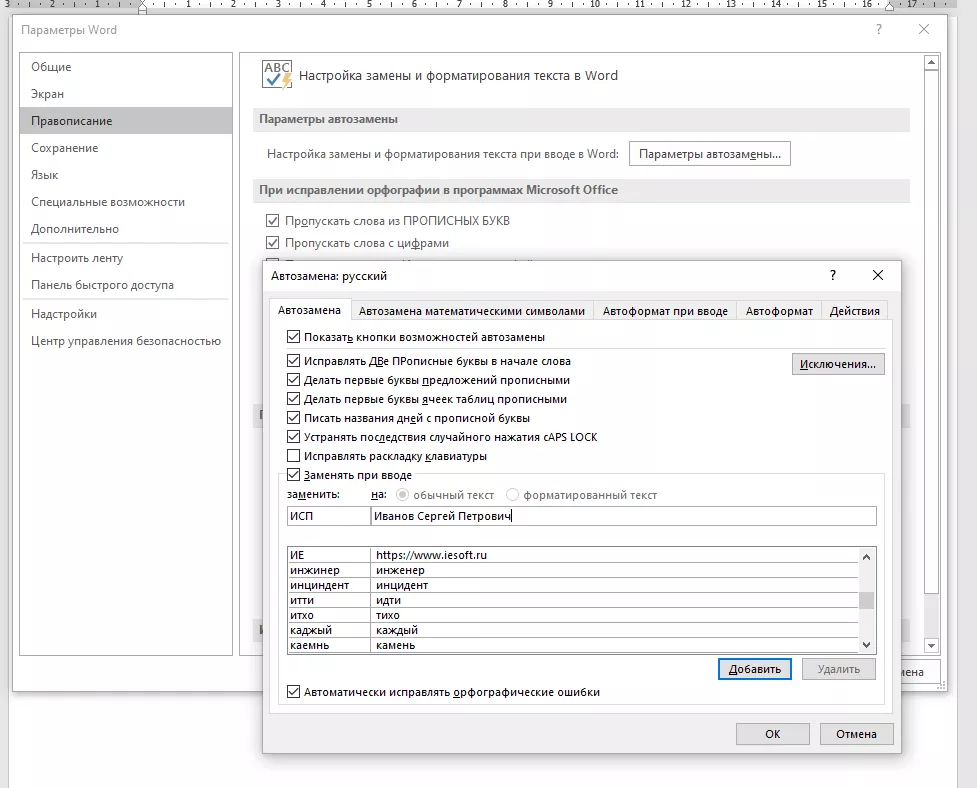
Task: Toggle cAPS LOCK correction checkbox
Action: click(293, 437)
